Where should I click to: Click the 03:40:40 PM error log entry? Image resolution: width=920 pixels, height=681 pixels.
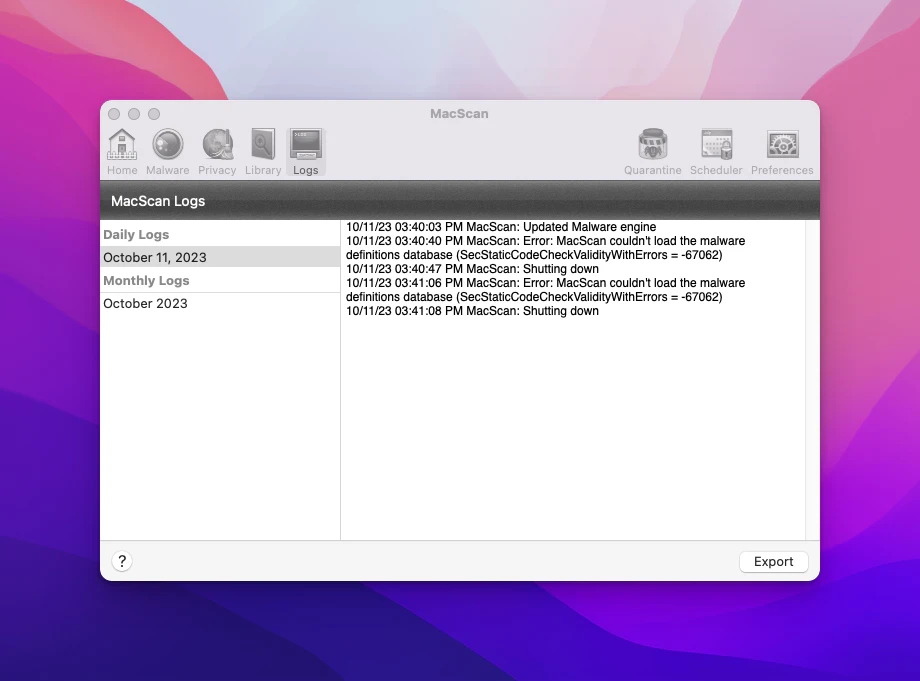pyautogui.click(x=545, y=248)
